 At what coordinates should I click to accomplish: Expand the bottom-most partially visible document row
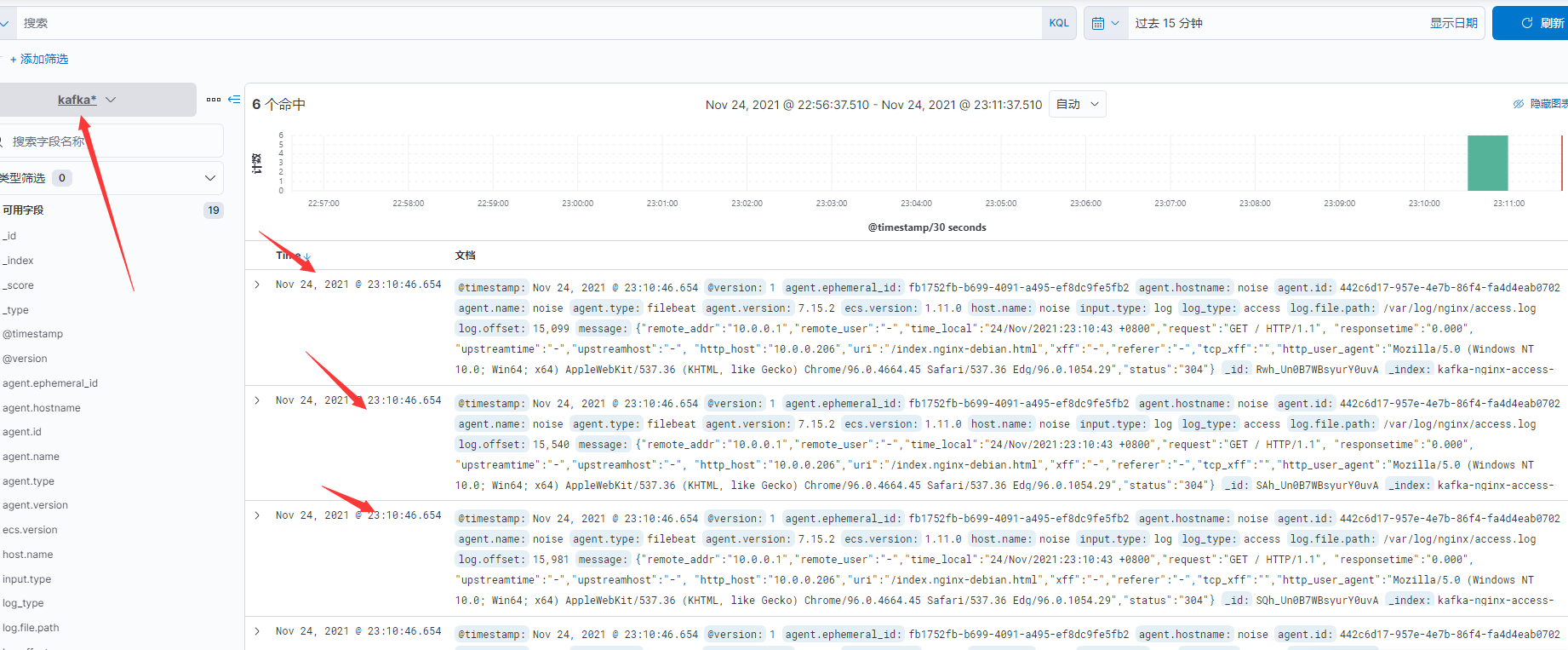pyautogui.click(x=257, y=631)
